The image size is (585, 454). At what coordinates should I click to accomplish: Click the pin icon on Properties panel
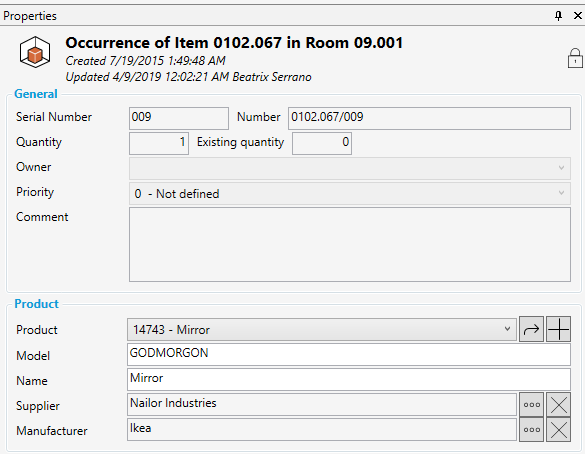coord(558,16)
